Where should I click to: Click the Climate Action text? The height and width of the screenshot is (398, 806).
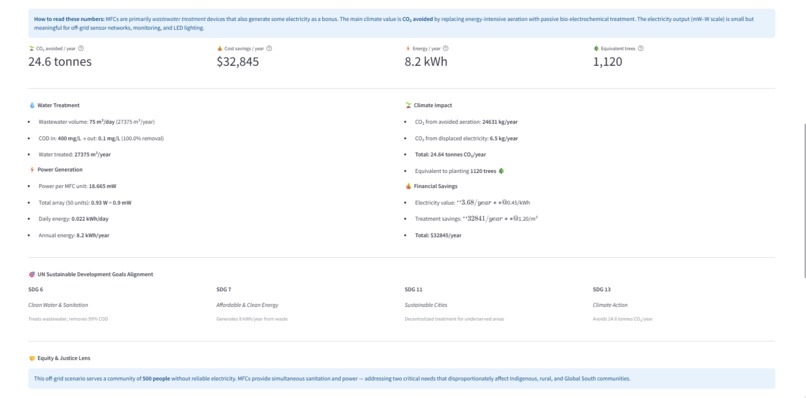coord(610,305)
